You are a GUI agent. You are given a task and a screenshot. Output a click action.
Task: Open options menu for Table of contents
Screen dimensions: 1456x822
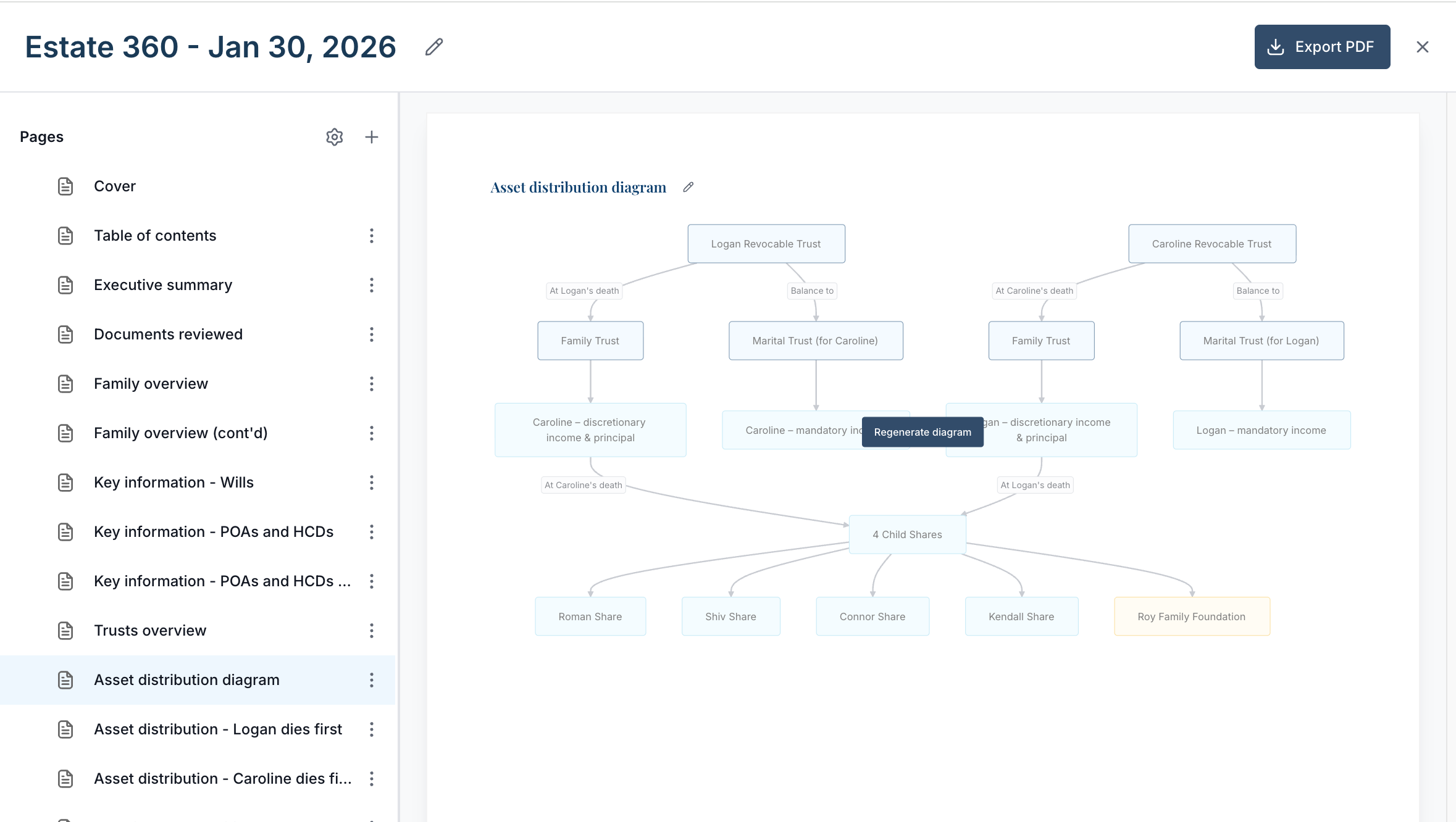371,236
